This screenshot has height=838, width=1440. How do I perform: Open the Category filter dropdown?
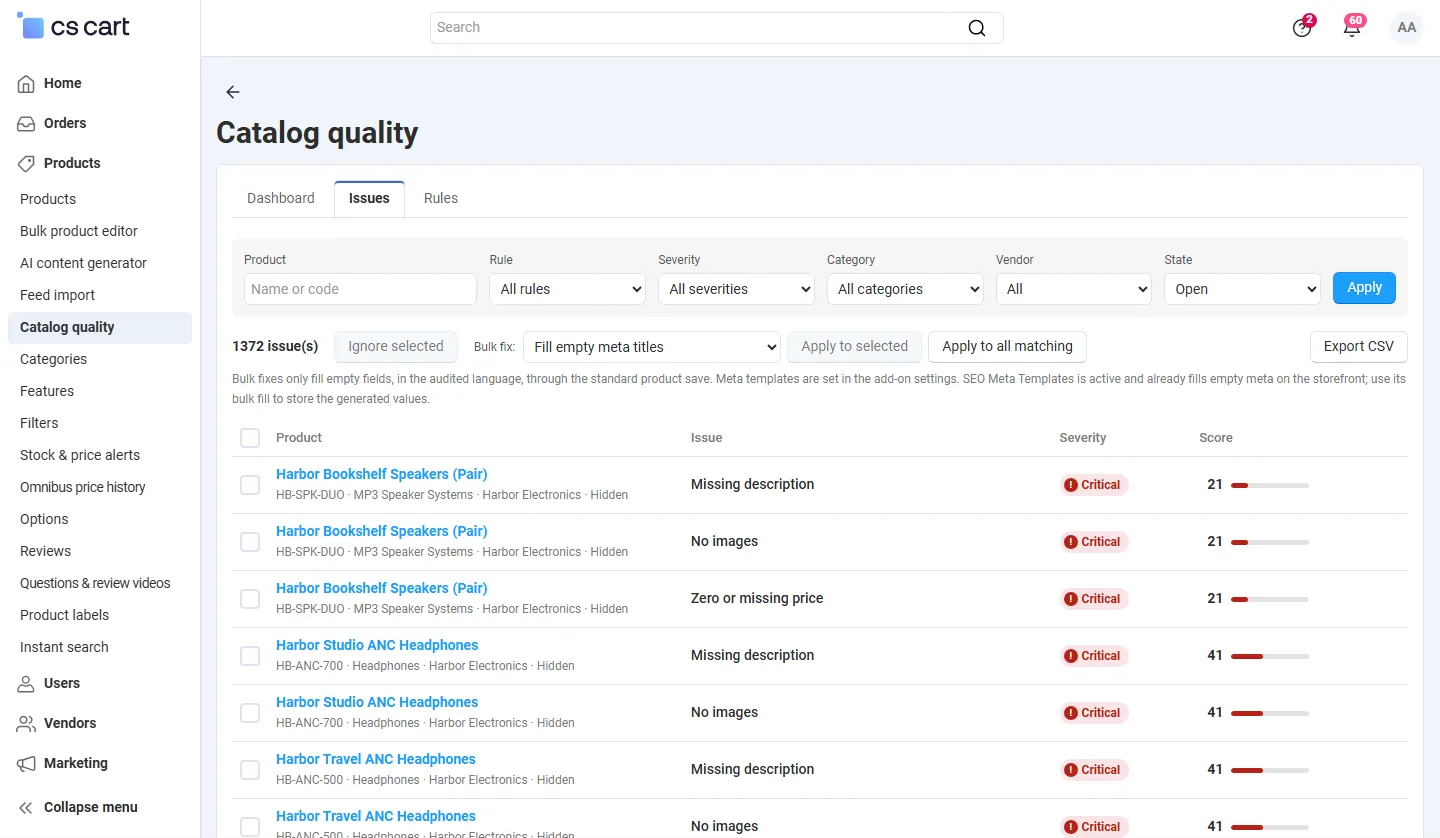905,289
